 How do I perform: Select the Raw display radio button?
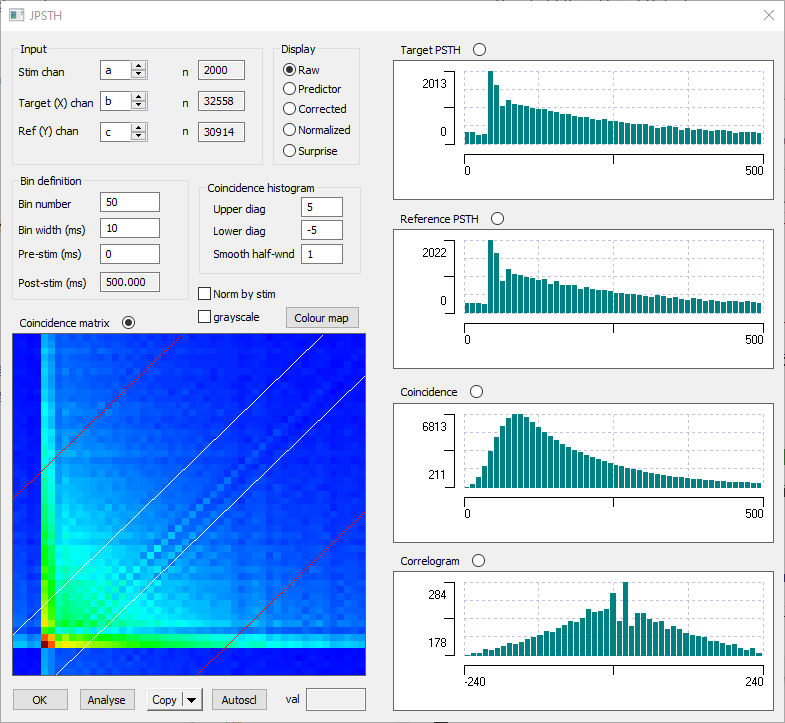point(290,70)
